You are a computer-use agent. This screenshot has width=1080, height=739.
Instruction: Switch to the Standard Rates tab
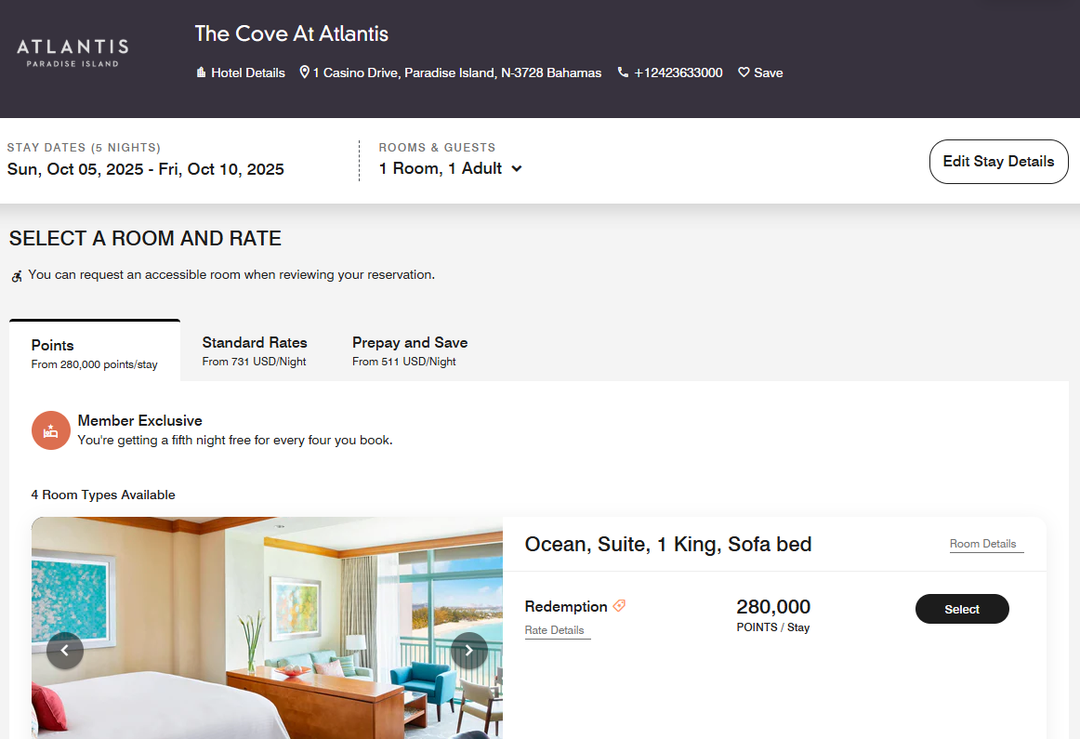[254, 350]
